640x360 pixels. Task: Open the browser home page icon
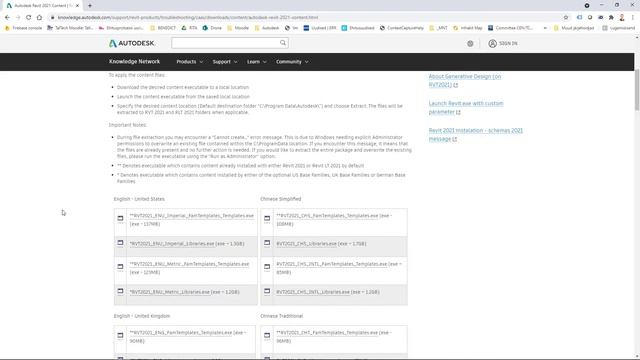[x=39, y=18]
